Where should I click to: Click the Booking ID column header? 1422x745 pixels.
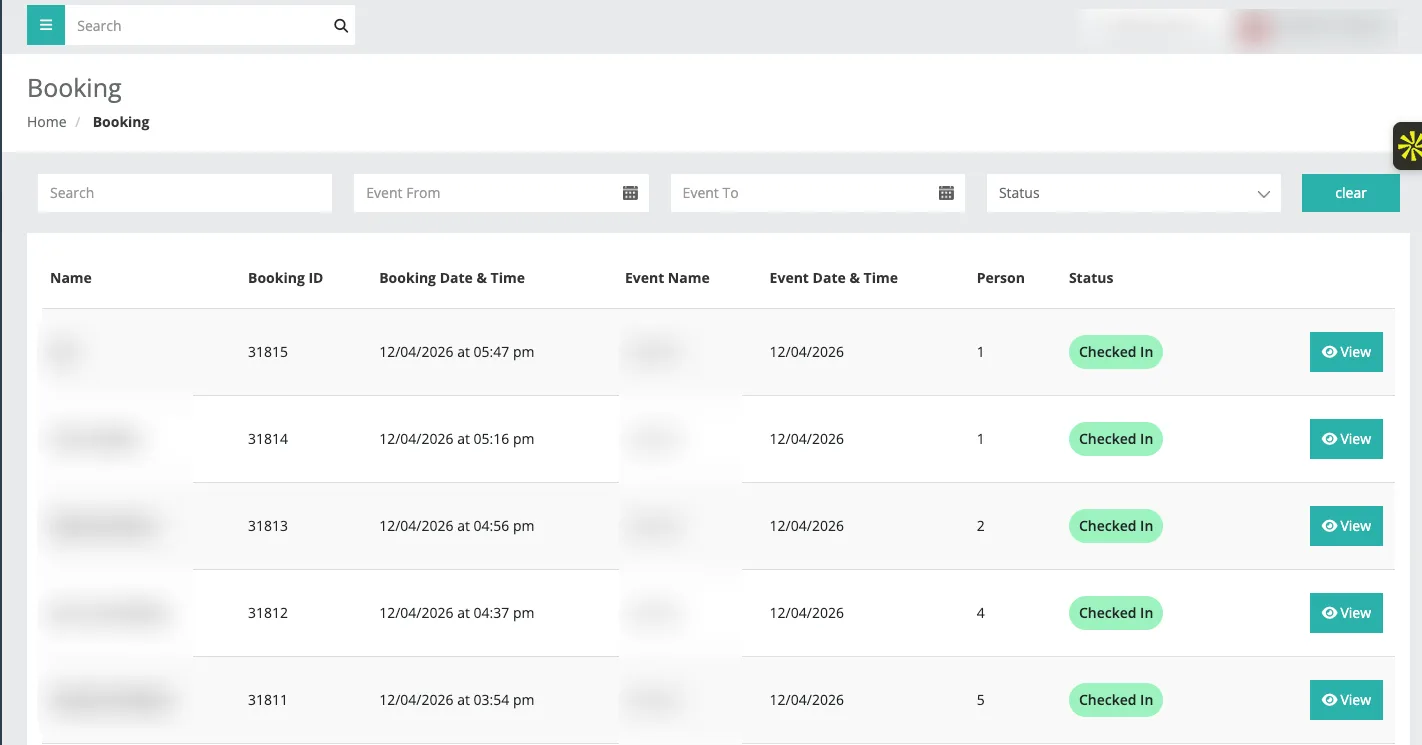pos(285,278)
